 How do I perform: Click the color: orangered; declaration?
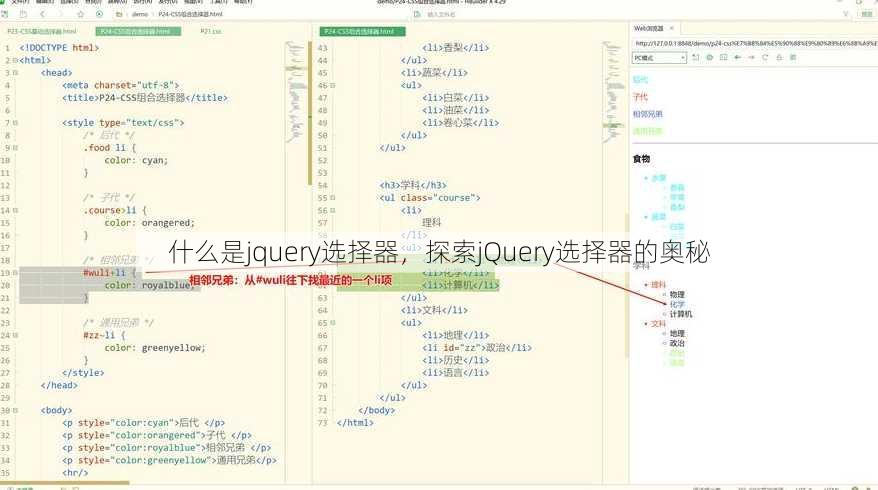coord(150,223)
